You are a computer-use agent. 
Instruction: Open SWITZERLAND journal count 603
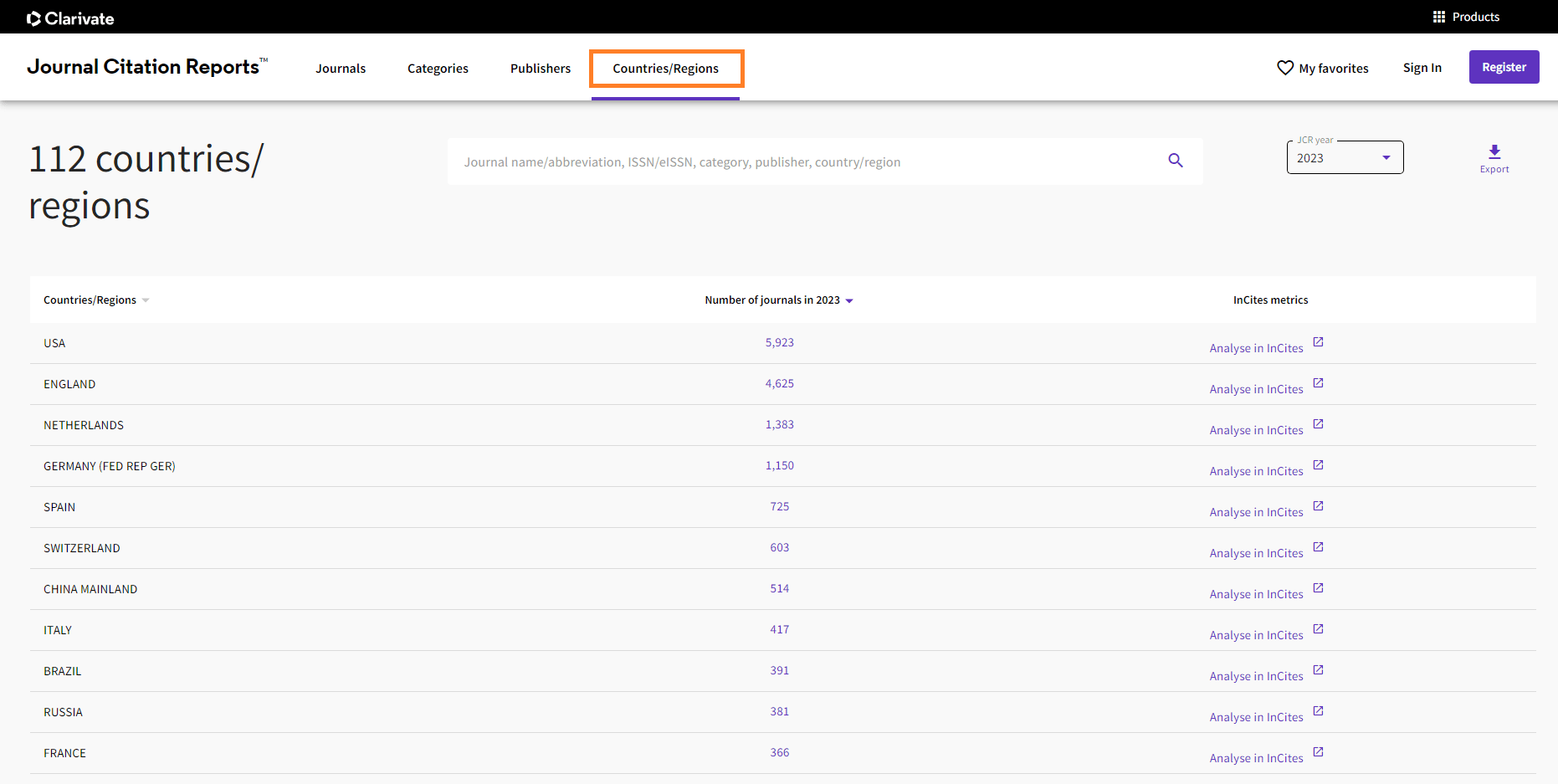point(779,547)
